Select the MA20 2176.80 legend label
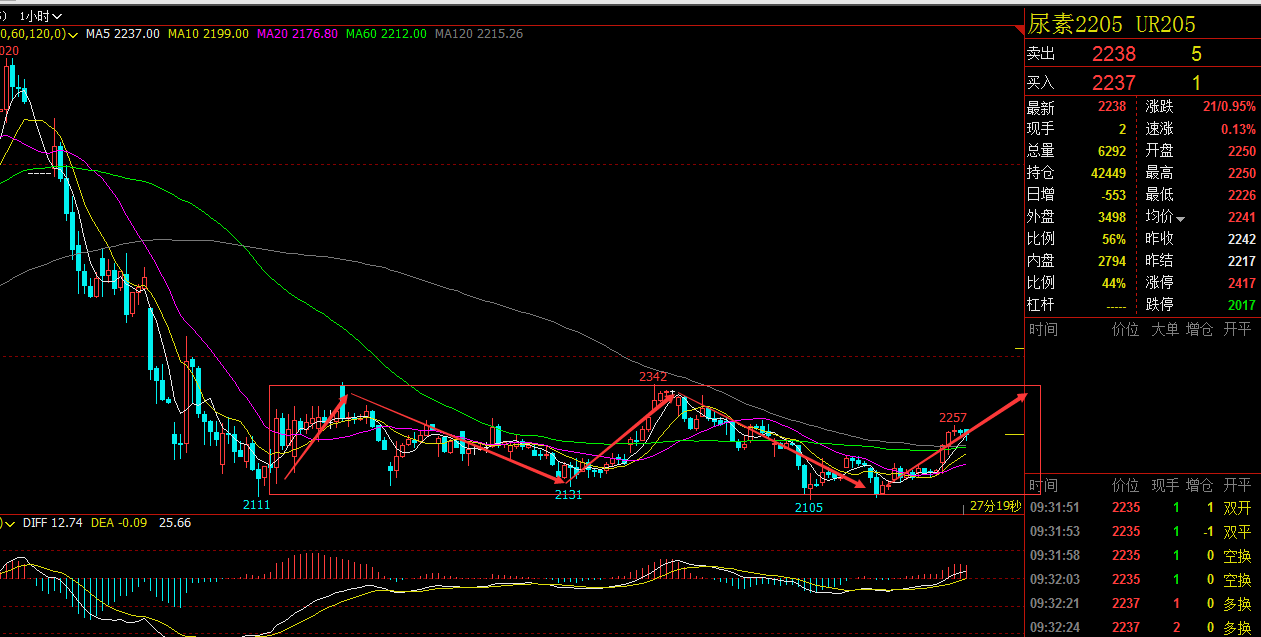 297,34
